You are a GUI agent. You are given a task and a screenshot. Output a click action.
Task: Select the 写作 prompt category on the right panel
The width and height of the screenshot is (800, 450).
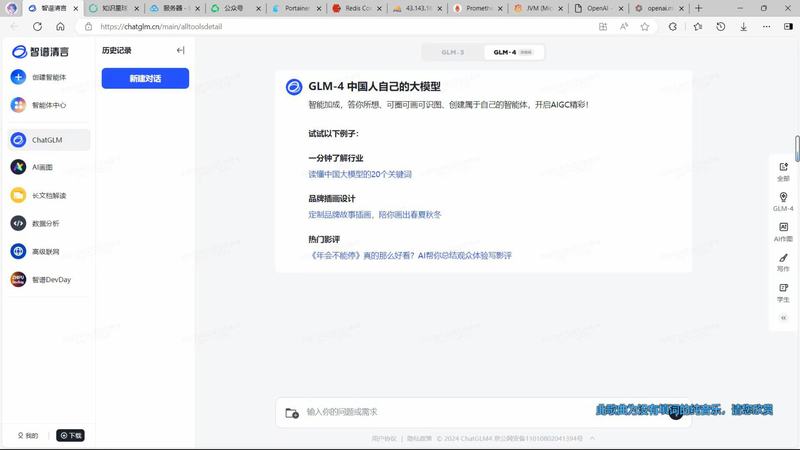pyautogui.click(x=783, y=262)
